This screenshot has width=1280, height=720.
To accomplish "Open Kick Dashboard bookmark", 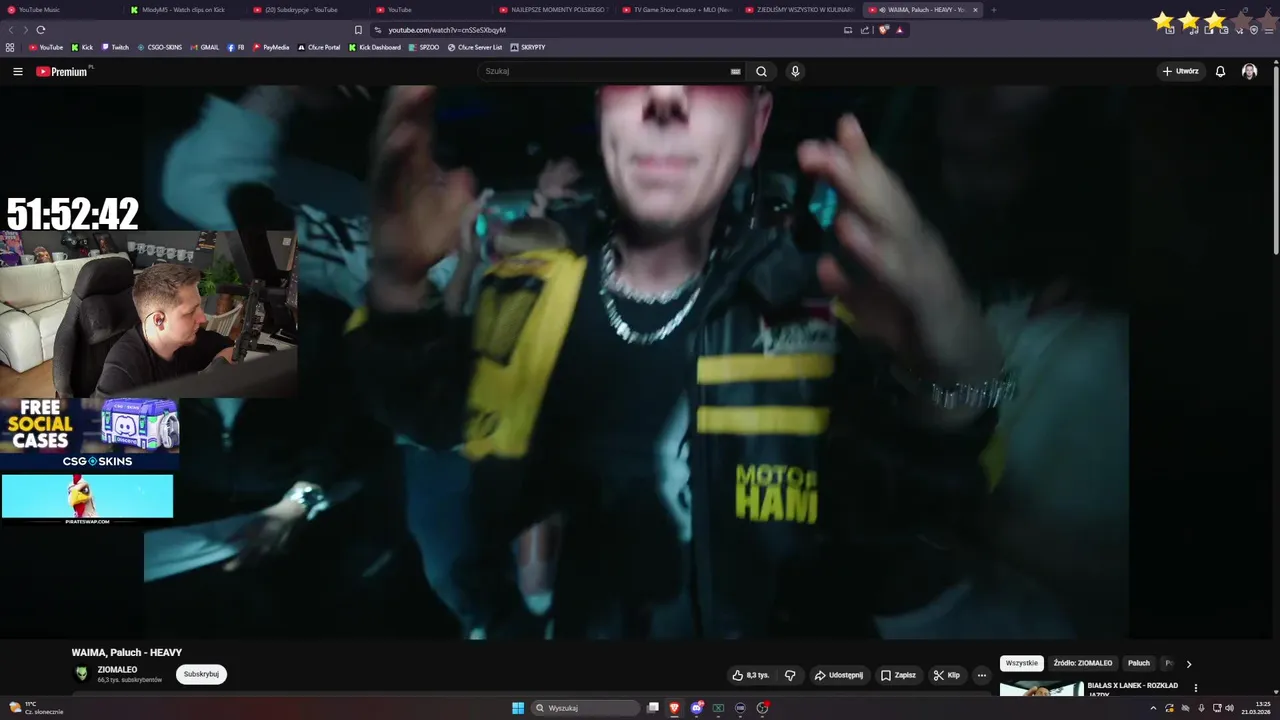I will (x=375, y=47).
